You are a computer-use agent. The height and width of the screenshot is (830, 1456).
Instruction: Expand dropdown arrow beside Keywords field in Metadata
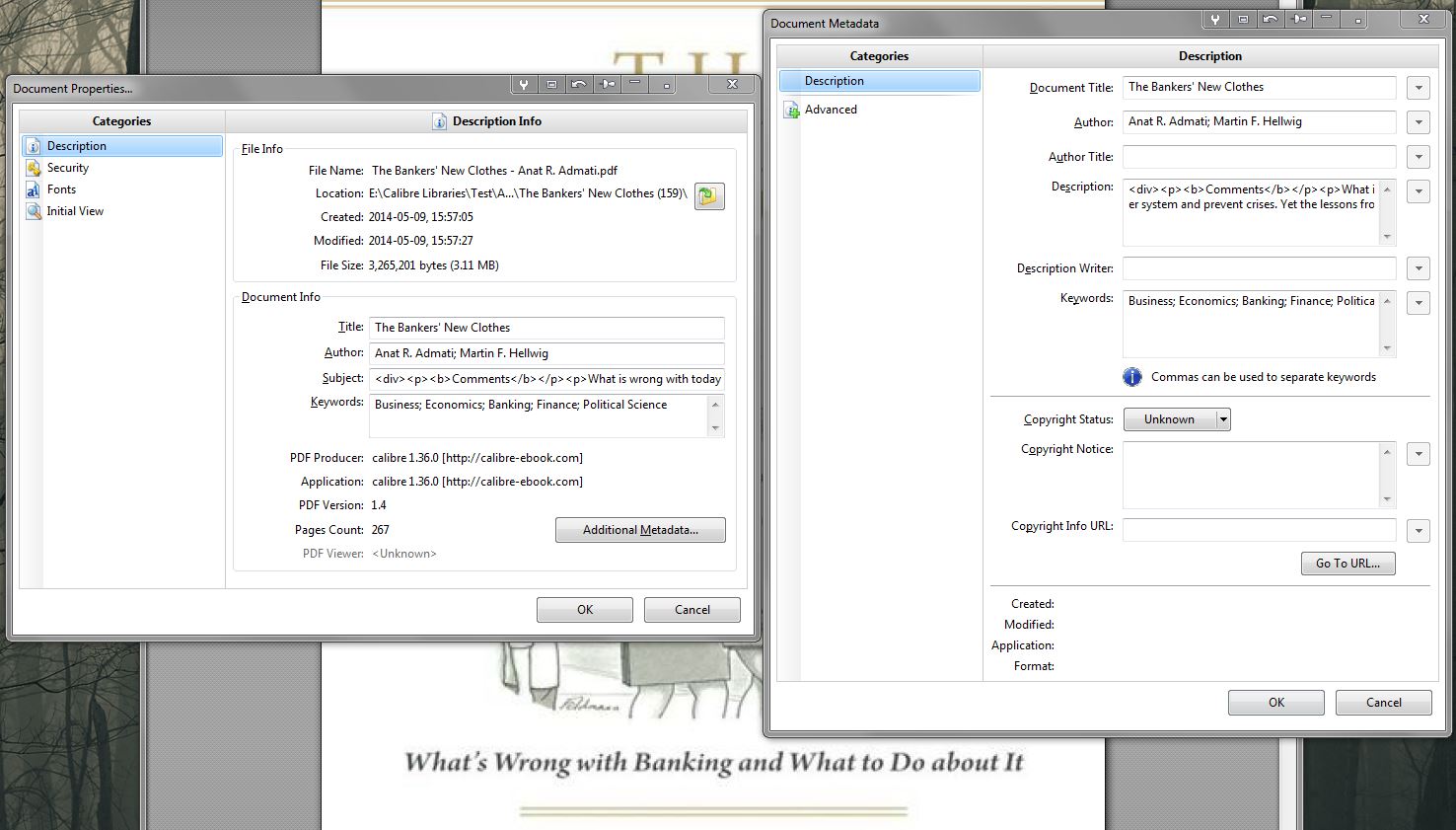point(1419,303)
